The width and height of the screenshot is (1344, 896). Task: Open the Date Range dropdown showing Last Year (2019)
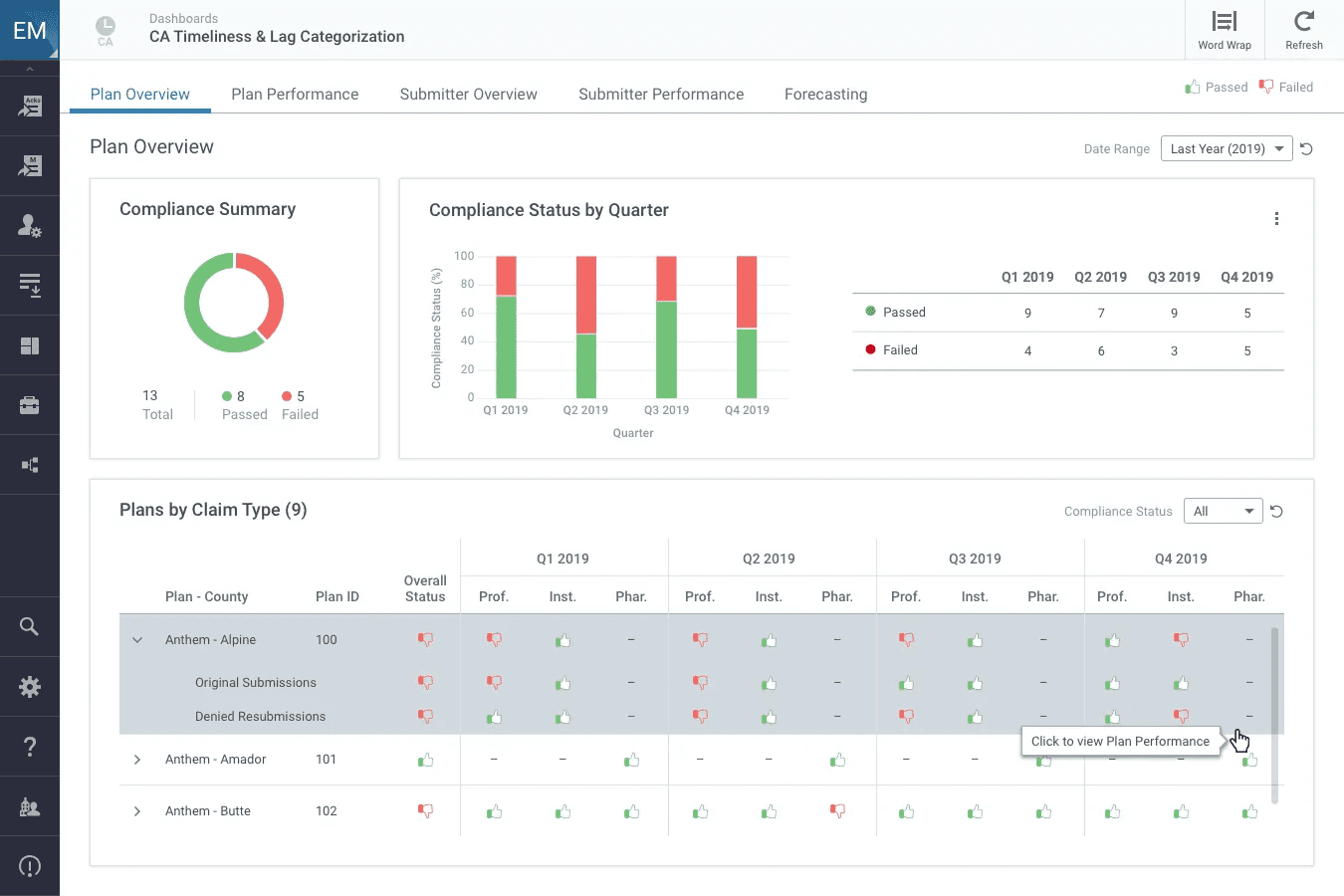pyautogui.click(x=1227, y=148)
